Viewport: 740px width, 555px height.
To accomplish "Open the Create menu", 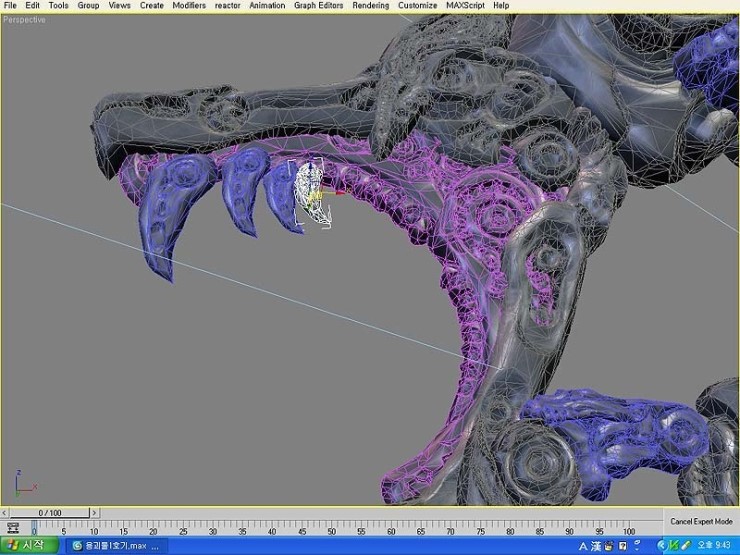I will pyautogui.click(x=151, y=6).
